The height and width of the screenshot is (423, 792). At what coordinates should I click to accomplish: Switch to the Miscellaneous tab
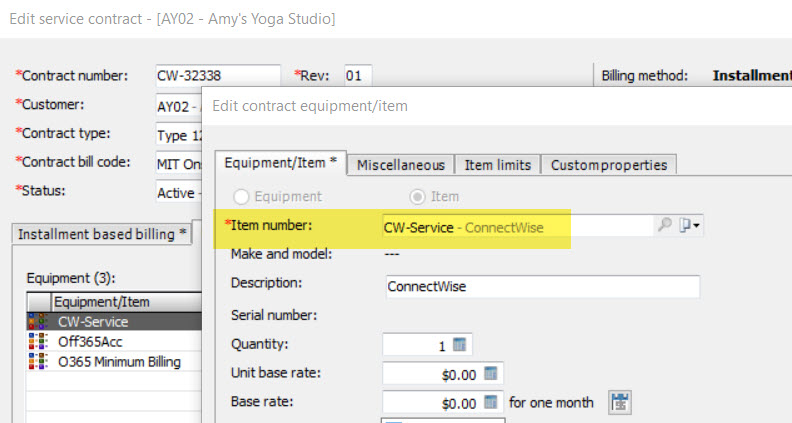[x=400, y=164]
